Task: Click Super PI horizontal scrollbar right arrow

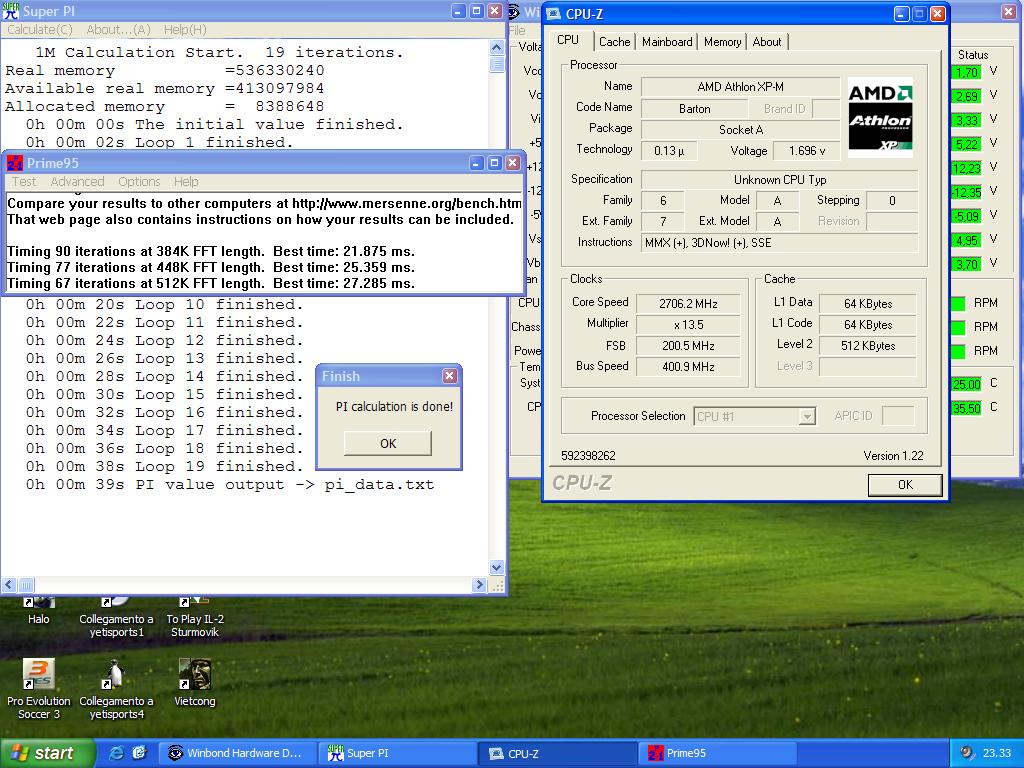Action: [x=479, y=584]
